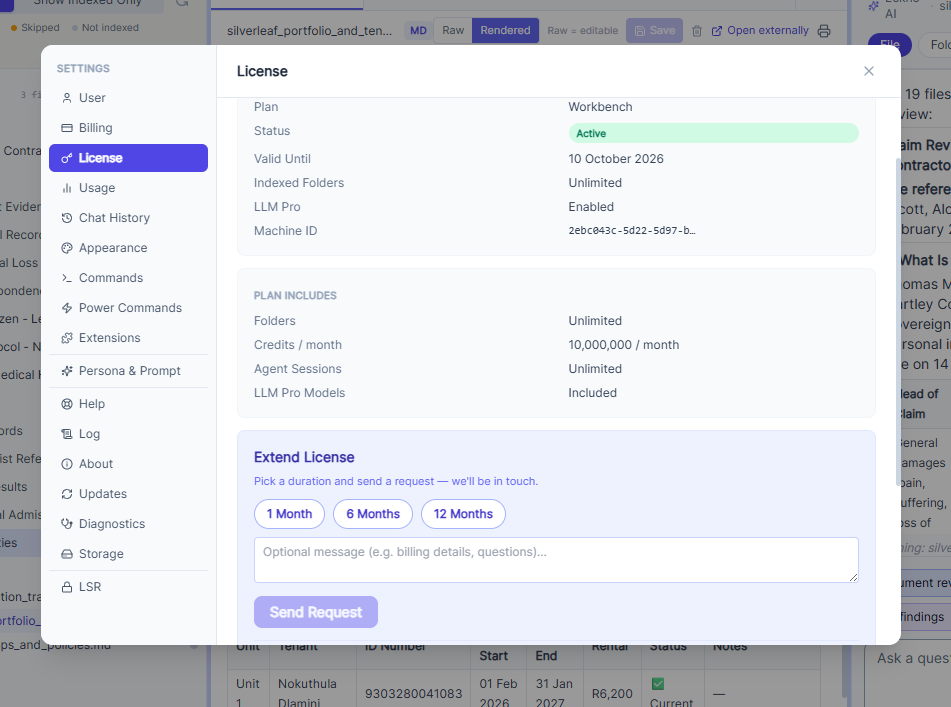Click the Persona & Prompt sparkle icon
Viewport: 951px width, 707px height.
point(67,370)
